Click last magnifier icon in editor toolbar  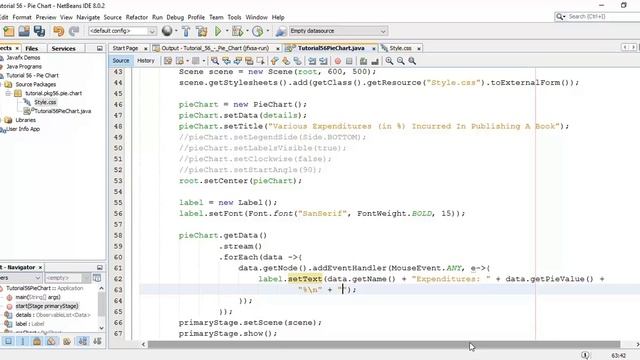click(412, 61)
